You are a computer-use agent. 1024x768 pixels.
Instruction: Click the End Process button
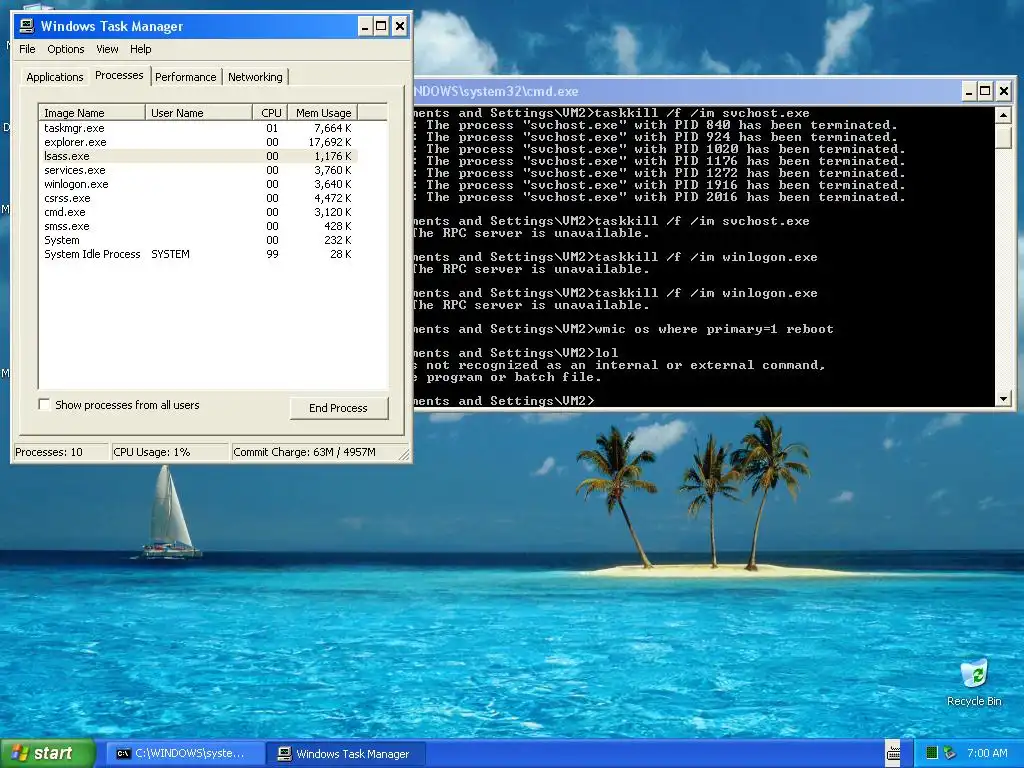point(338,408)
